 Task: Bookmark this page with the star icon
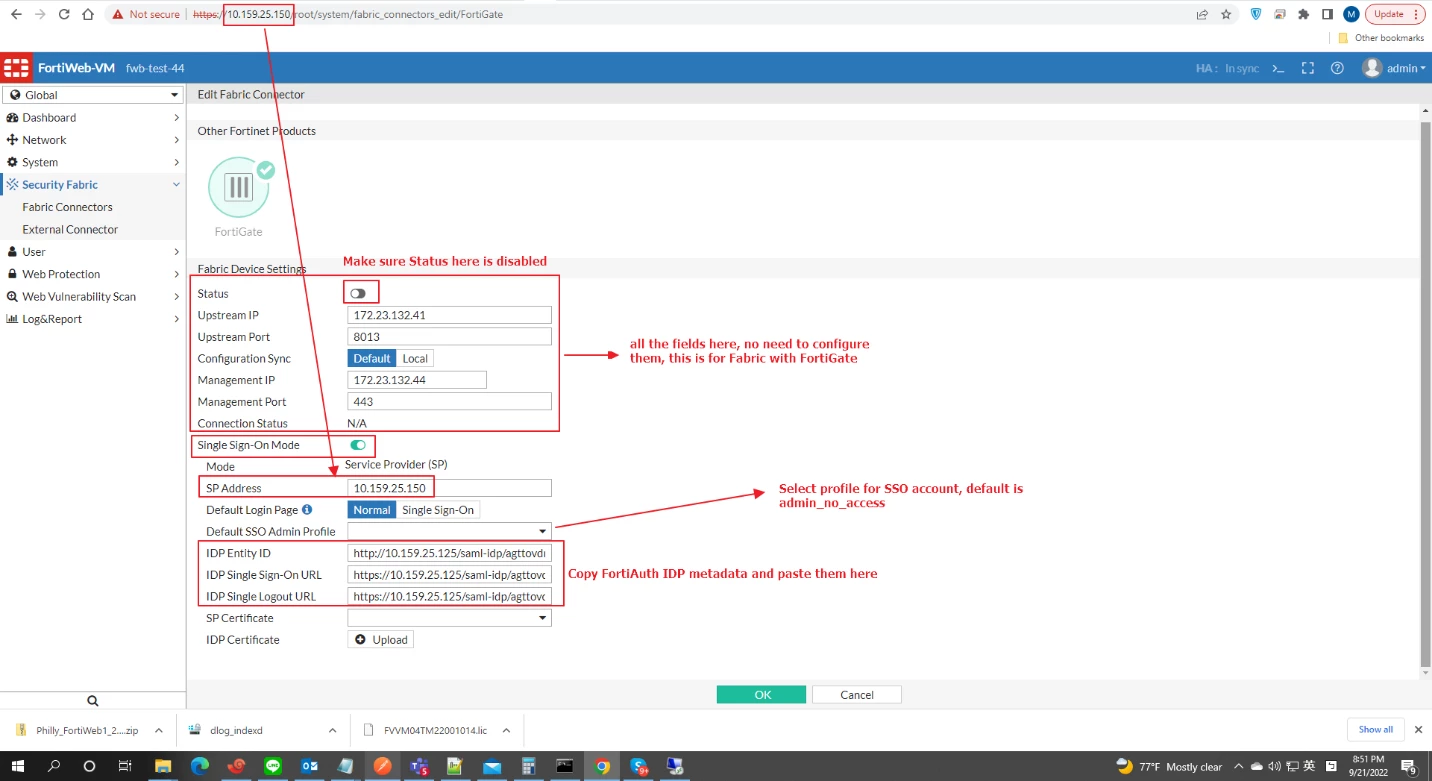pyautogui.click(x=1226, y=14)
